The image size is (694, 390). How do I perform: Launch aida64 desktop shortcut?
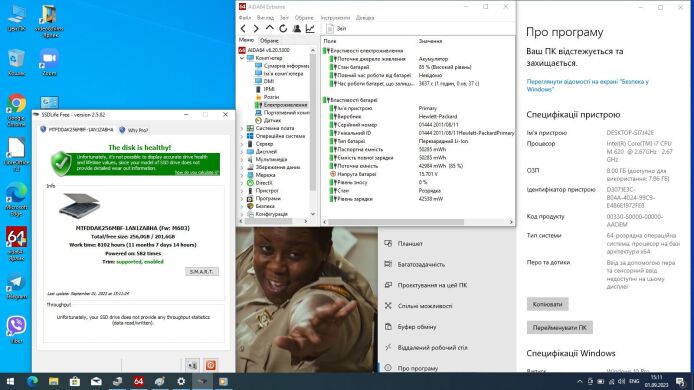(x=16, y=243)
